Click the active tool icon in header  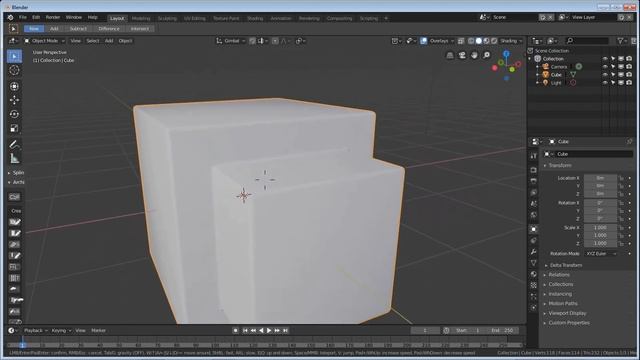coord(13,29)
